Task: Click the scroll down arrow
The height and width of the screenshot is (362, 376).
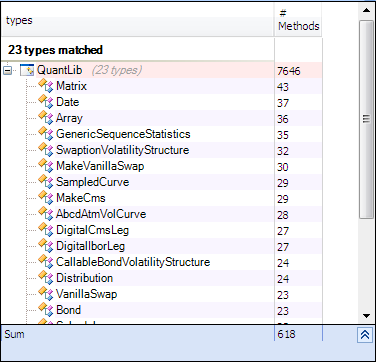Action: pos(366,316)
